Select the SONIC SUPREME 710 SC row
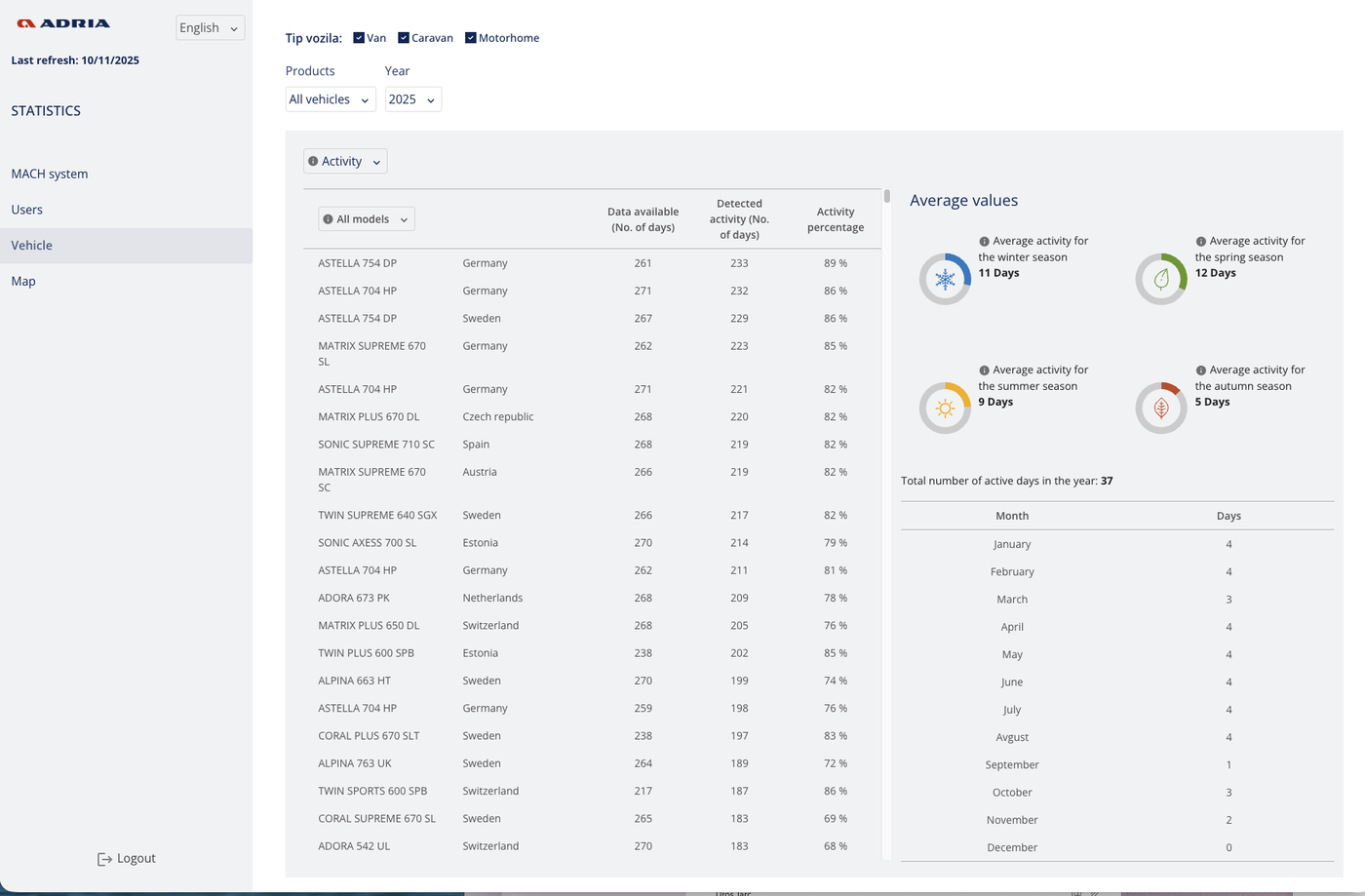Screen dimensions: 1365x896 tap(592, 445)
